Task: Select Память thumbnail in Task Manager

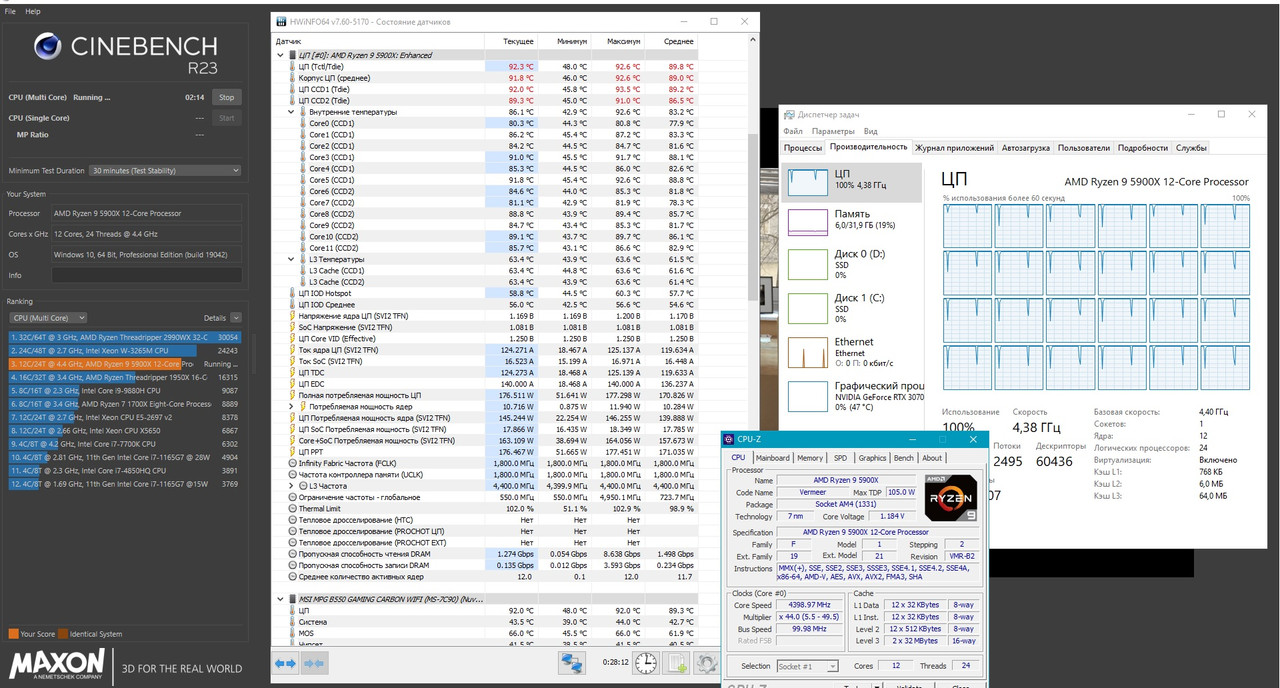Action: pyautogui.click(x=807, y=222)
